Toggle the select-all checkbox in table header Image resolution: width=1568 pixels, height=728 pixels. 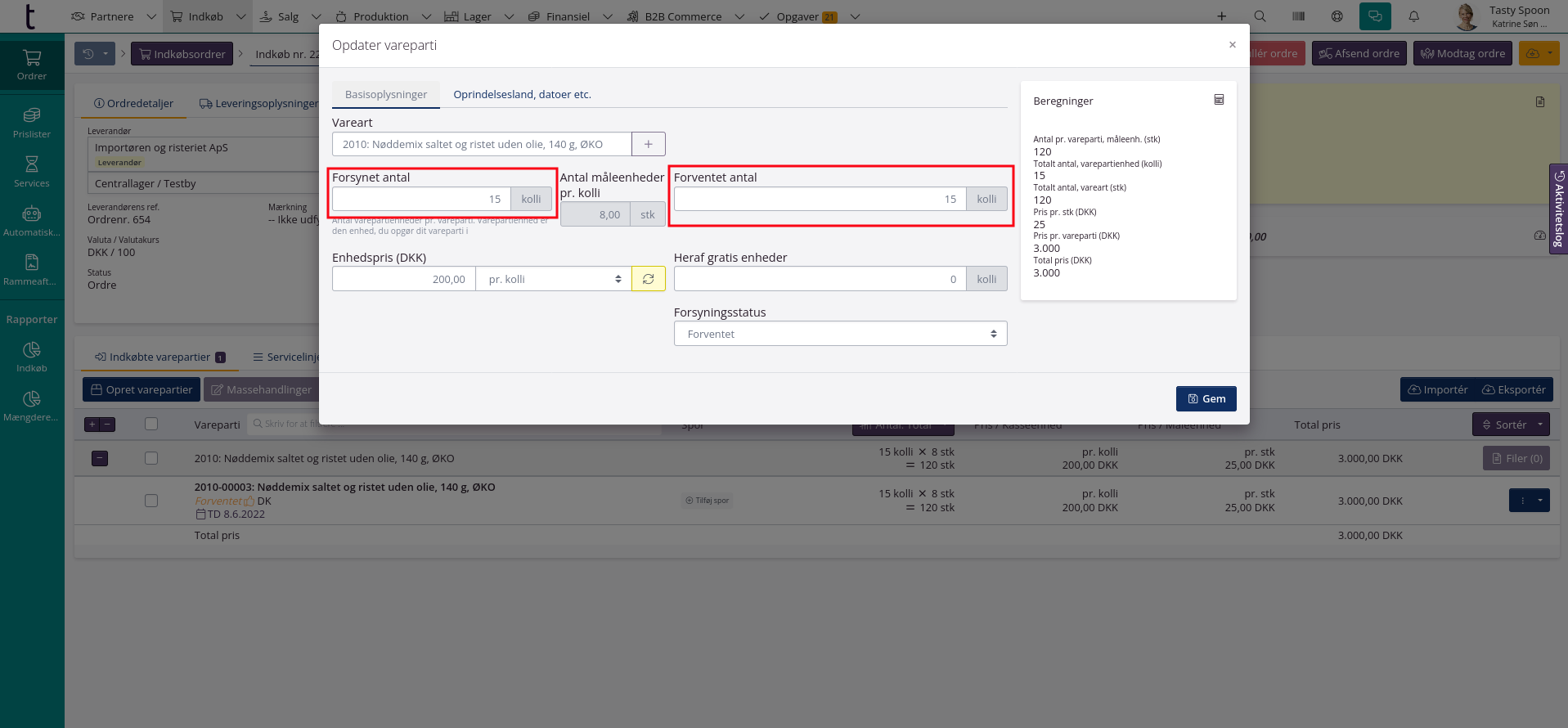pos(151,424)
